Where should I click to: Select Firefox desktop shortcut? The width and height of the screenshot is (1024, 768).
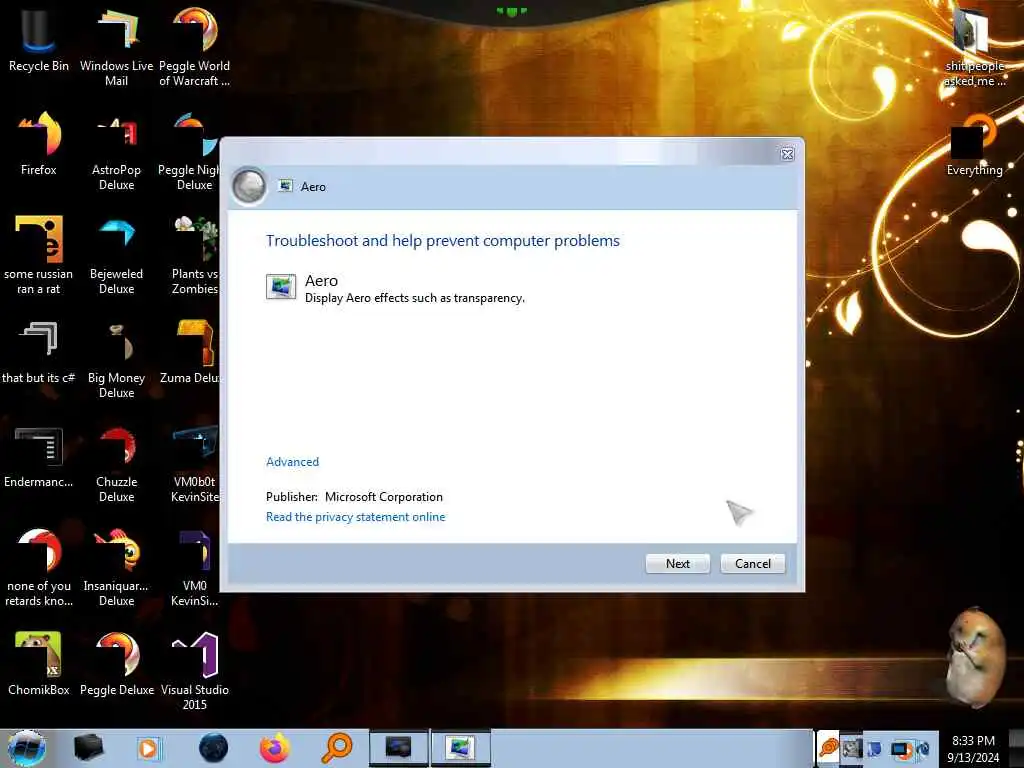click(39, 144)
